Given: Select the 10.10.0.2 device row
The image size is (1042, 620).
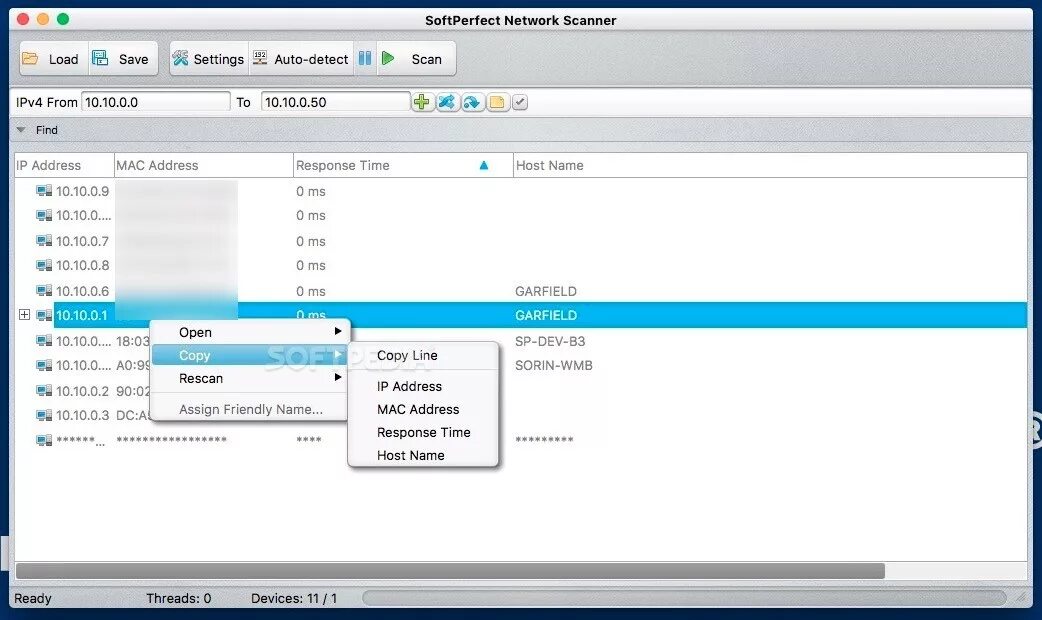Looking at the screenshot, I should [521, 391].
